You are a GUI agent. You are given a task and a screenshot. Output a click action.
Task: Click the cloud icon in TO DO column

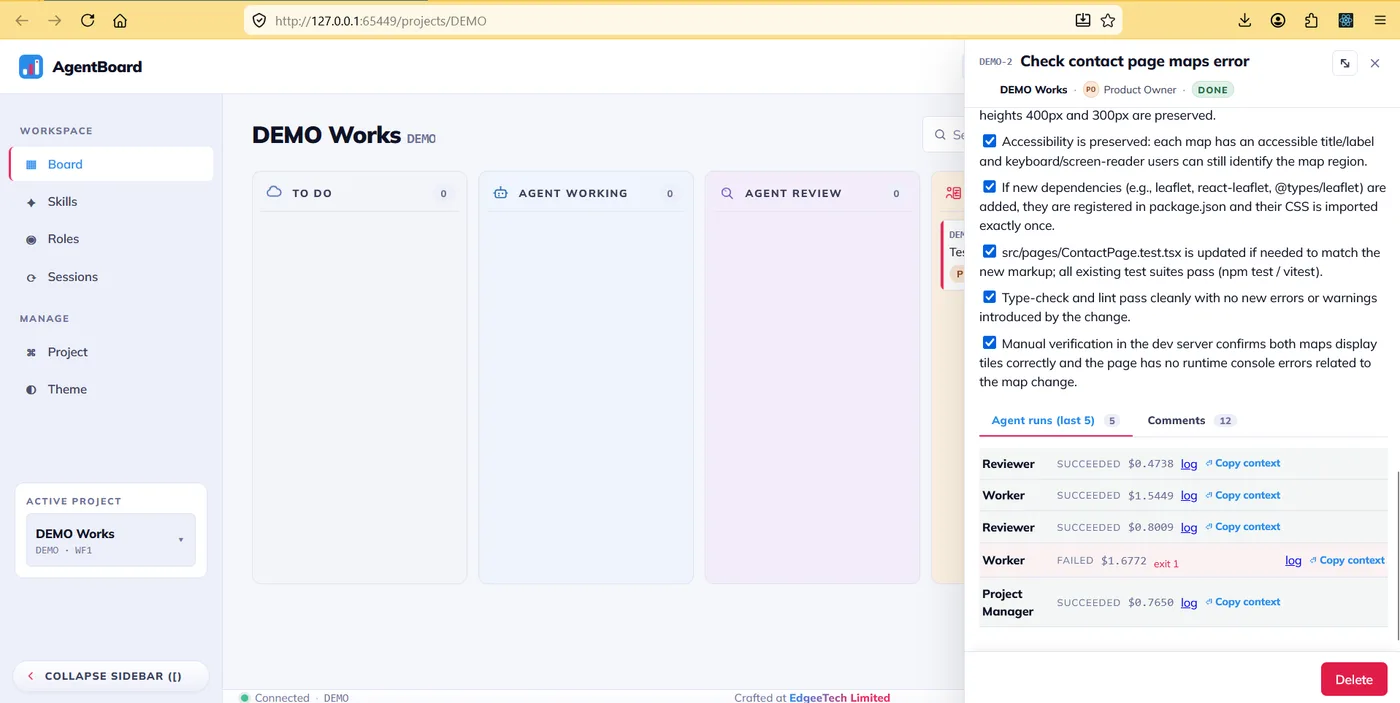tap(274, 192)
